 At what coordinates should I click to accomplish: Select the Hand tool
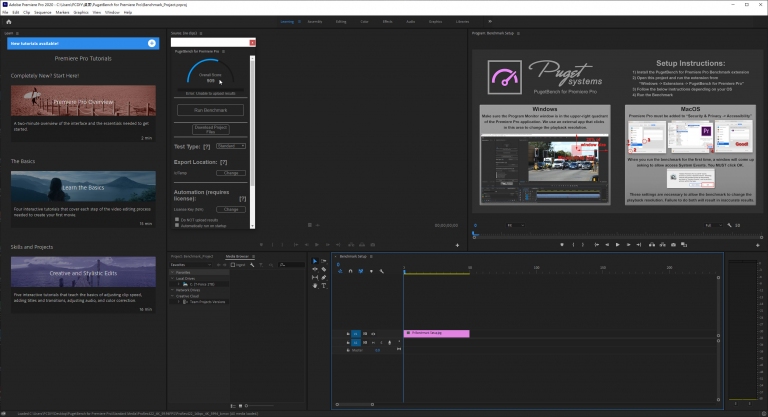click(315, 286)
